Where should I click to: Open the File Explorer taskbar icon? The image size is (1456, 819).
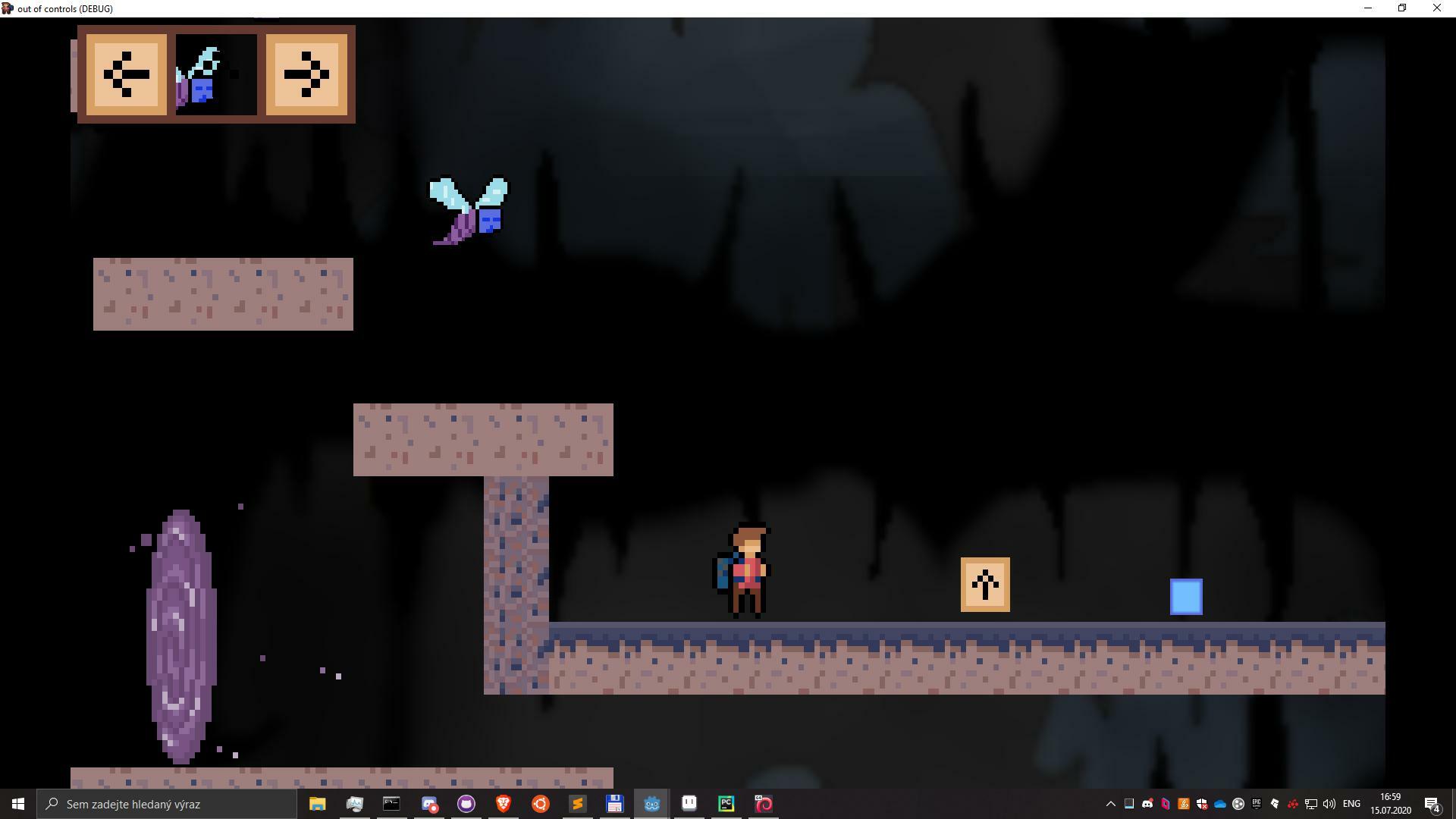[x=317, y=804]
